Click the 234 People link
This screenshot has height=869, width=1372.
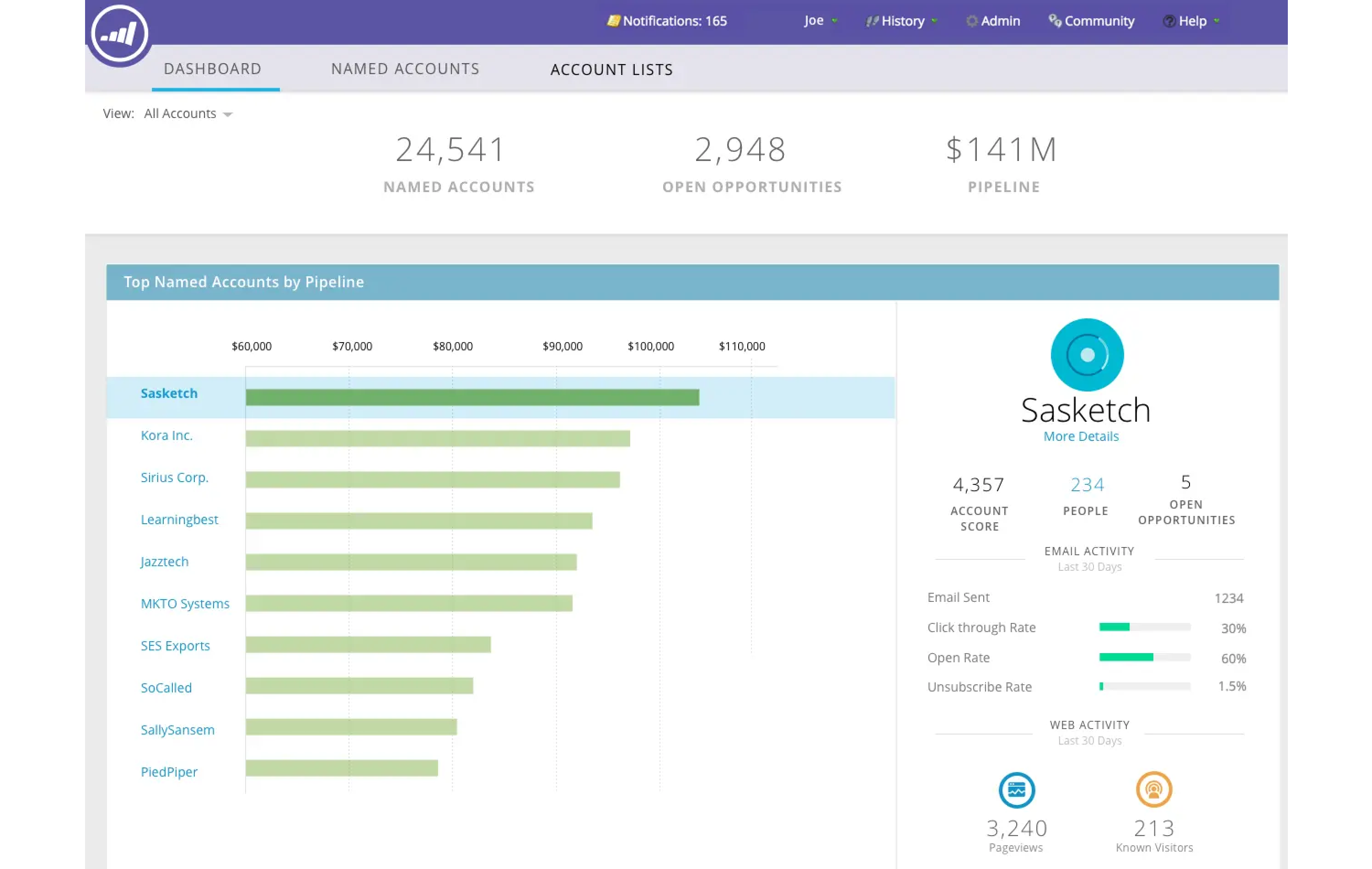1087,484
